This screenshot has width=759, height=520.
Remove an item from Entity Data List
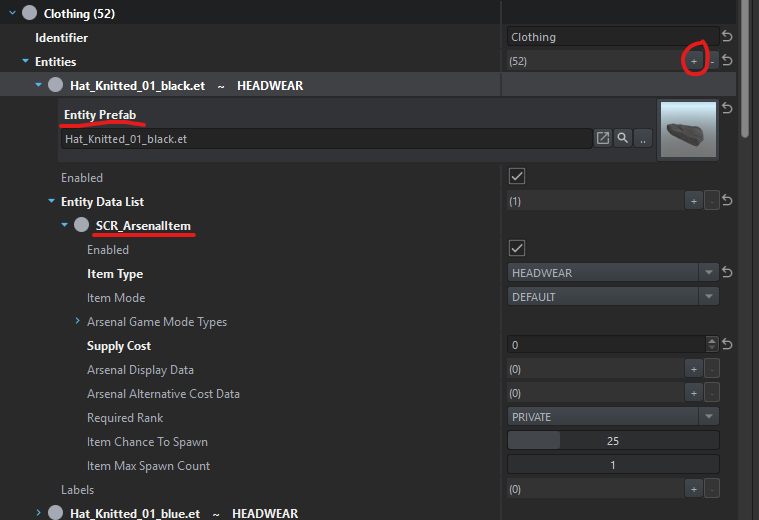[x=712, y=201]
